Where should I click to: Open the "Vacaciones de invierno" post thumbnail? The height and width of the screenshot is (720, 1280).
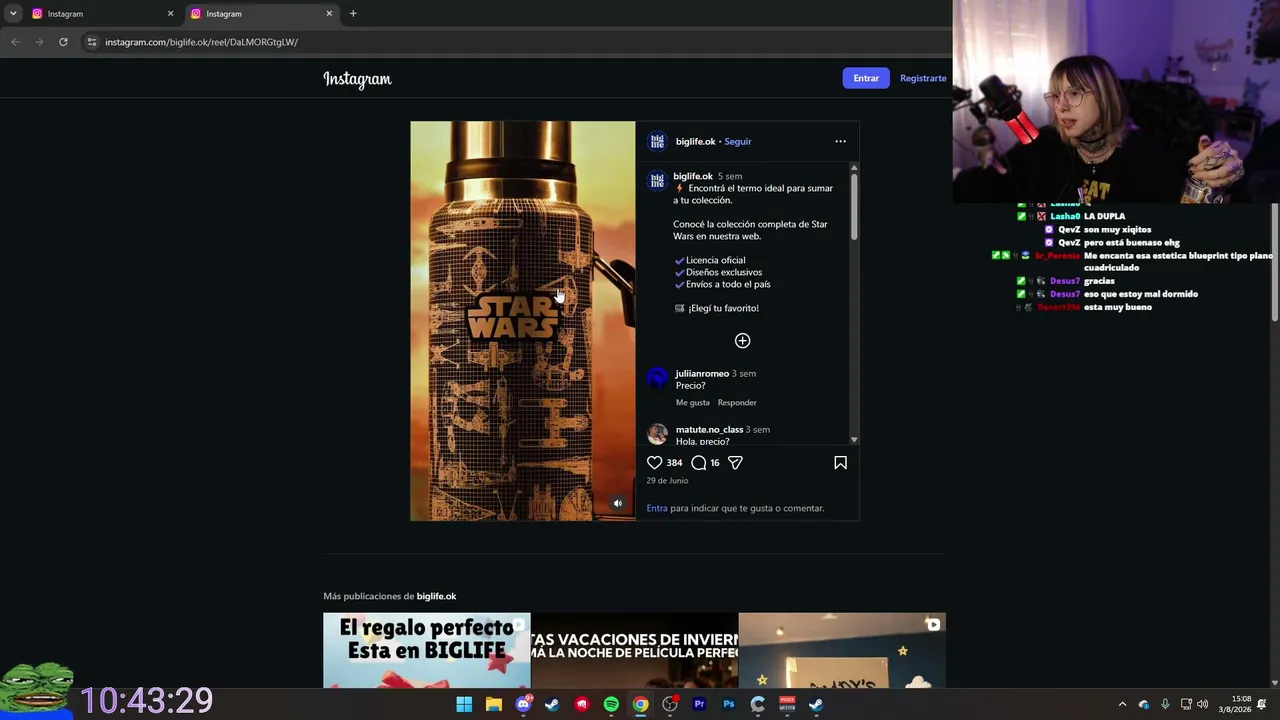point(634,651)
